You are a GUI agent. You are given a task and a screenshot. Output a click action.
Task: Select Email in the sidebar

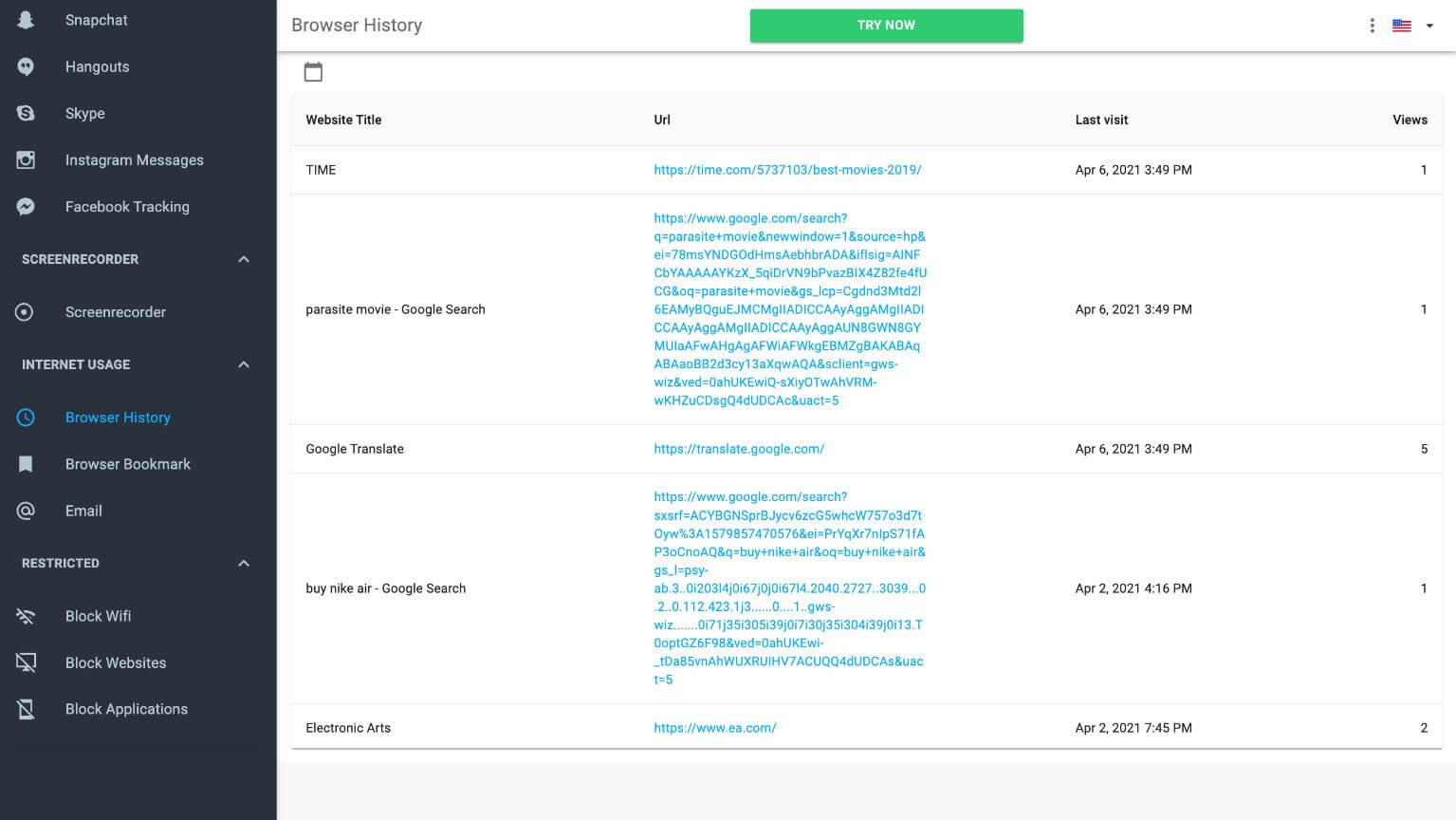[83, 511]
